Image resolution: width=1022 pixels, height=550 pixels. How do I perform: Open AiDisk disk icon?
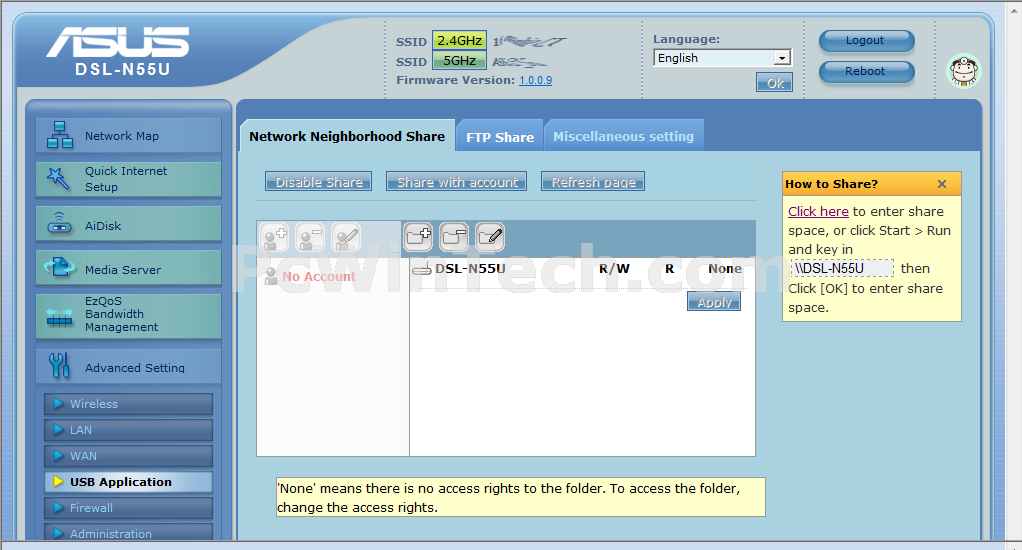click(x=59, y=224)
